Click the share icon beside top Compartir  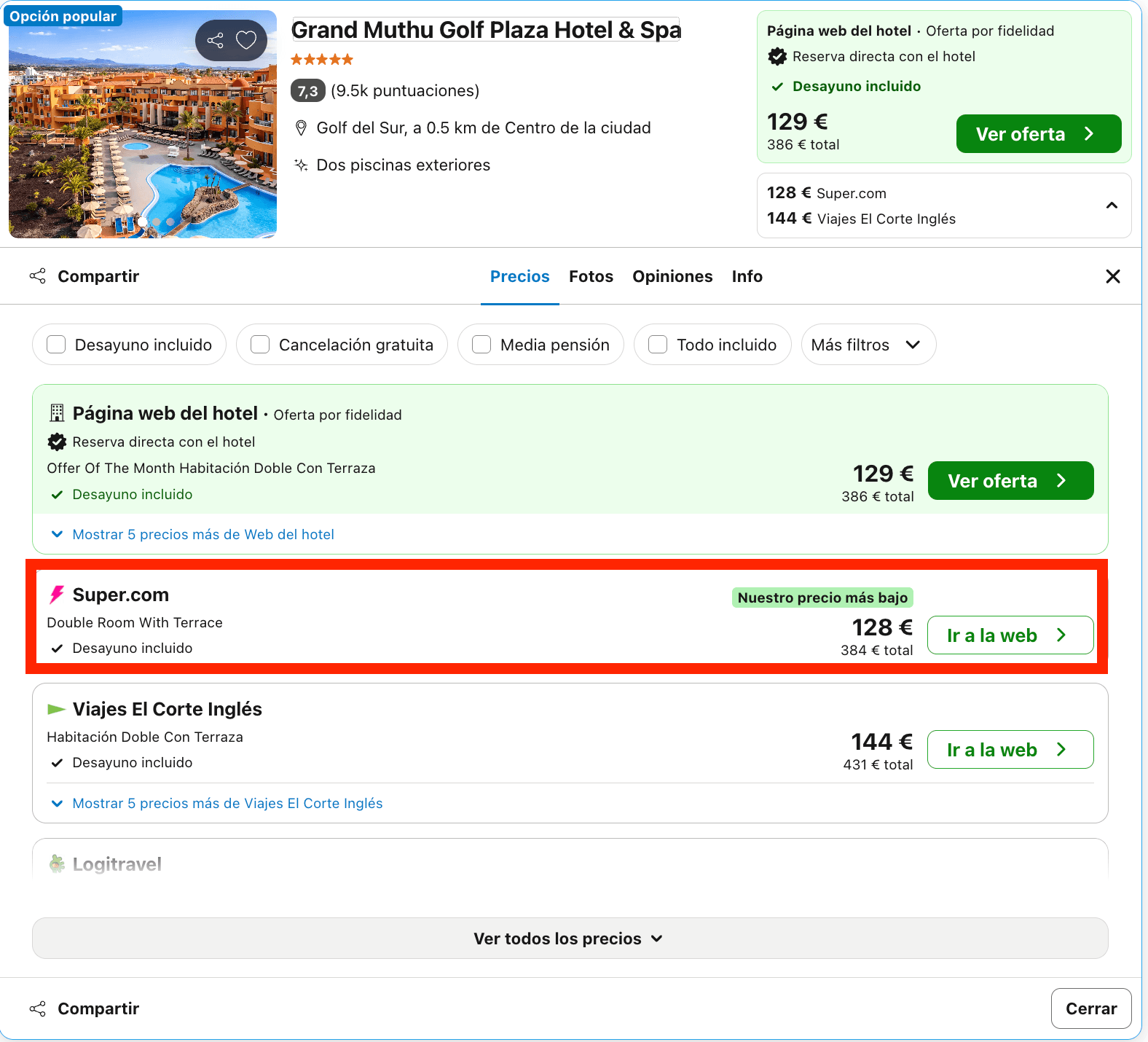(38, 276)
